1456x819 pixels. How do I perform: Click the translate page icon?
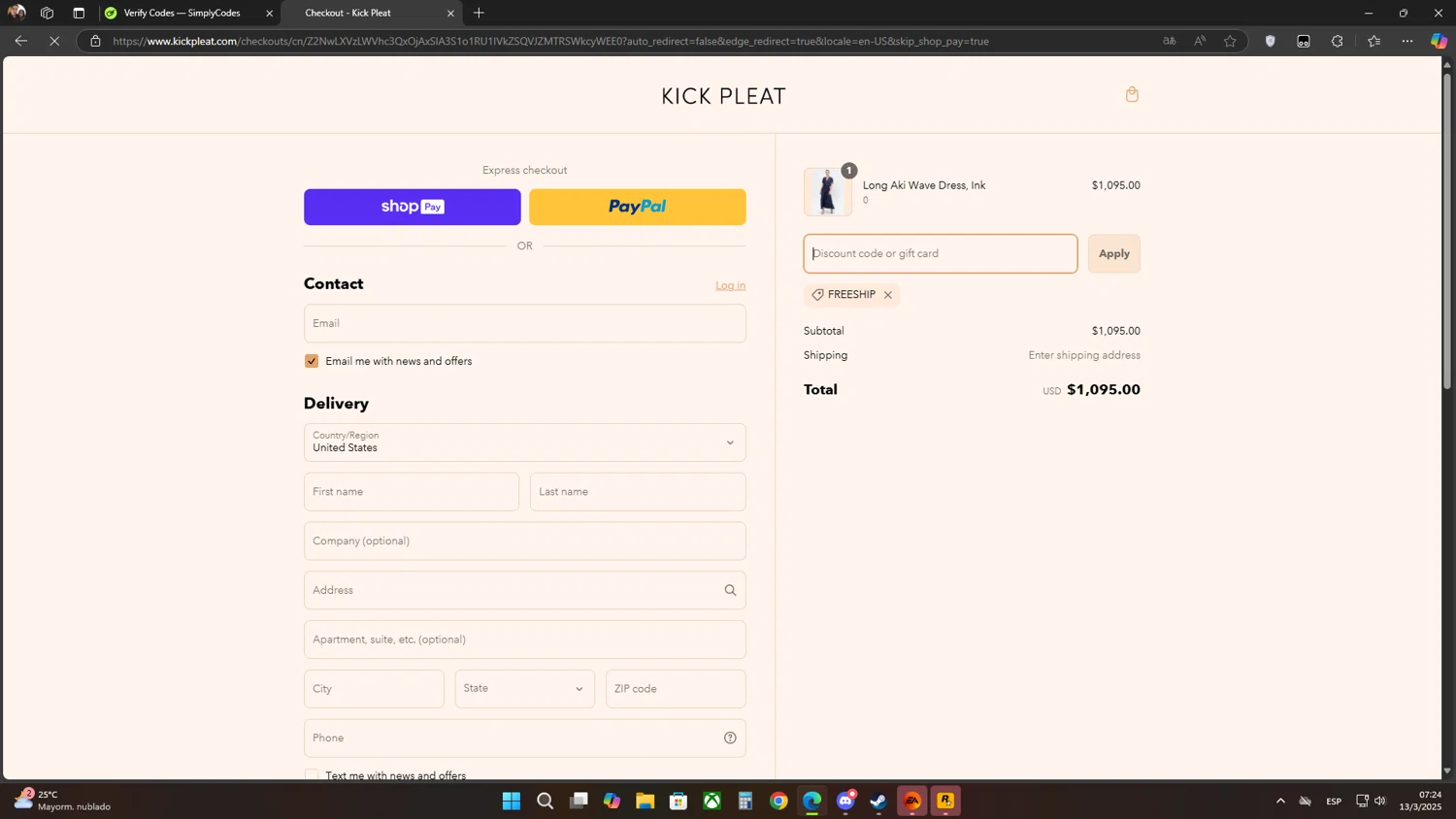pyautogui.click(x=1169, y=41)
